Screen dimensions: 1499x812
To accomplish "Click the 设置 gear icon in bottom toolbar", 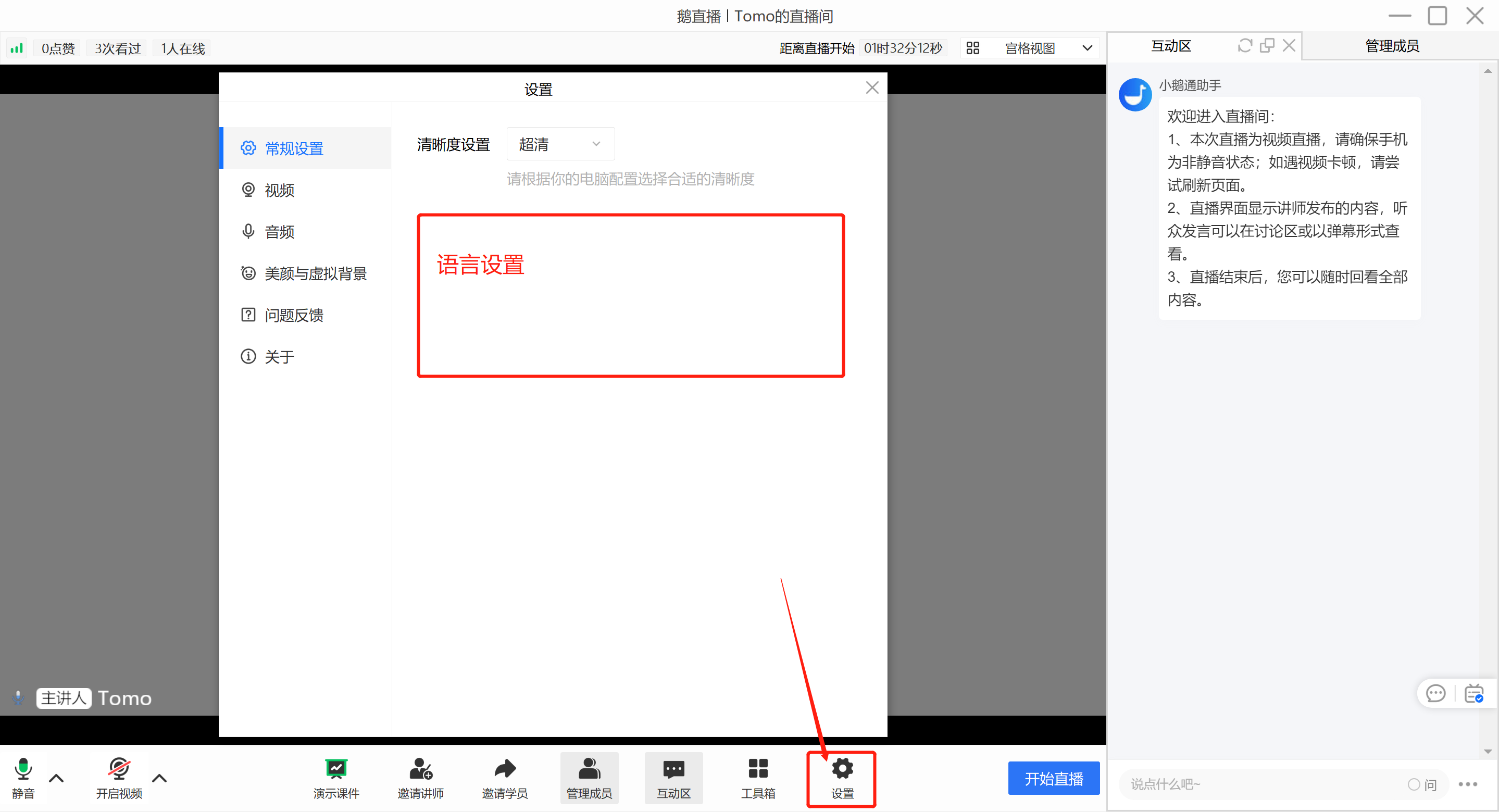I will pyautogui.click(x=842, y=768).
